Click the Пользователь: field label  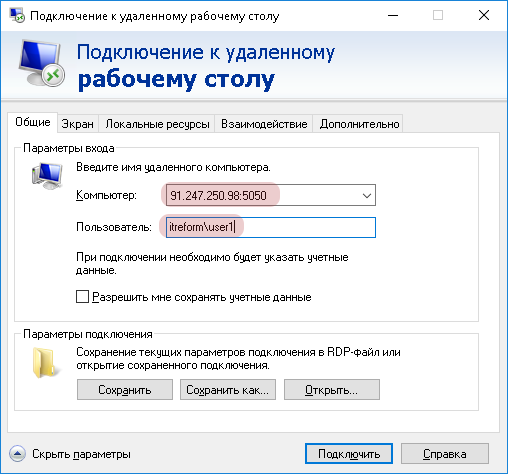point(114,227)
